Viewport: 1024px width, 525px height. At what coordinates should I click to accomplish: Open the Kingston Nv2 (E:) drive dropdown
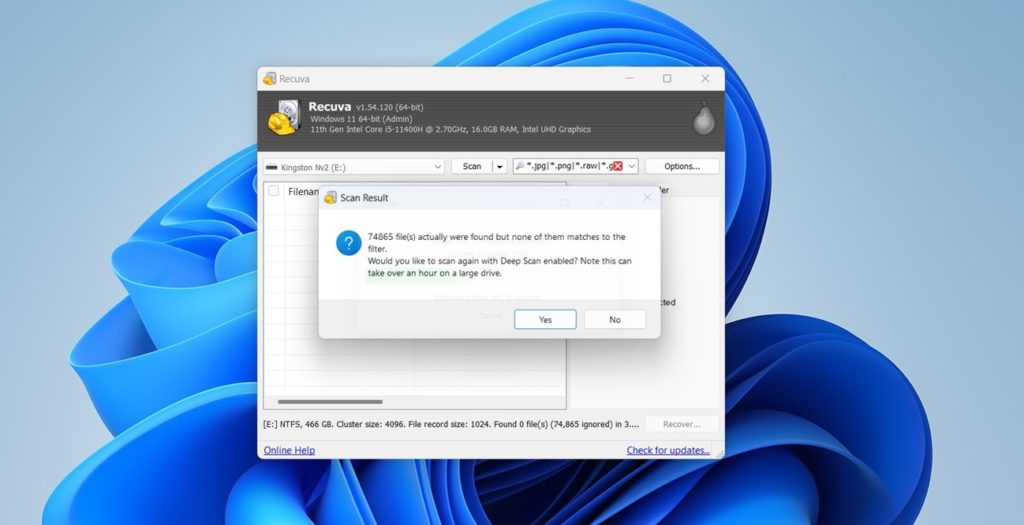[x=353, y=167]
